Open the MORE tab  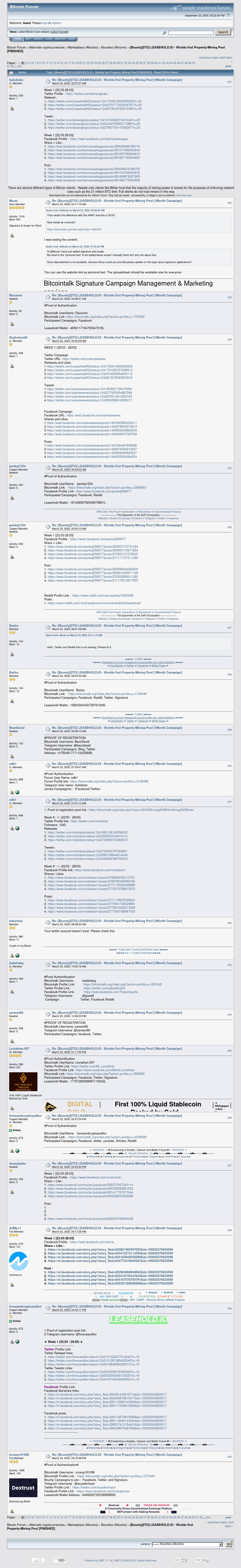(x=72, y=39)
